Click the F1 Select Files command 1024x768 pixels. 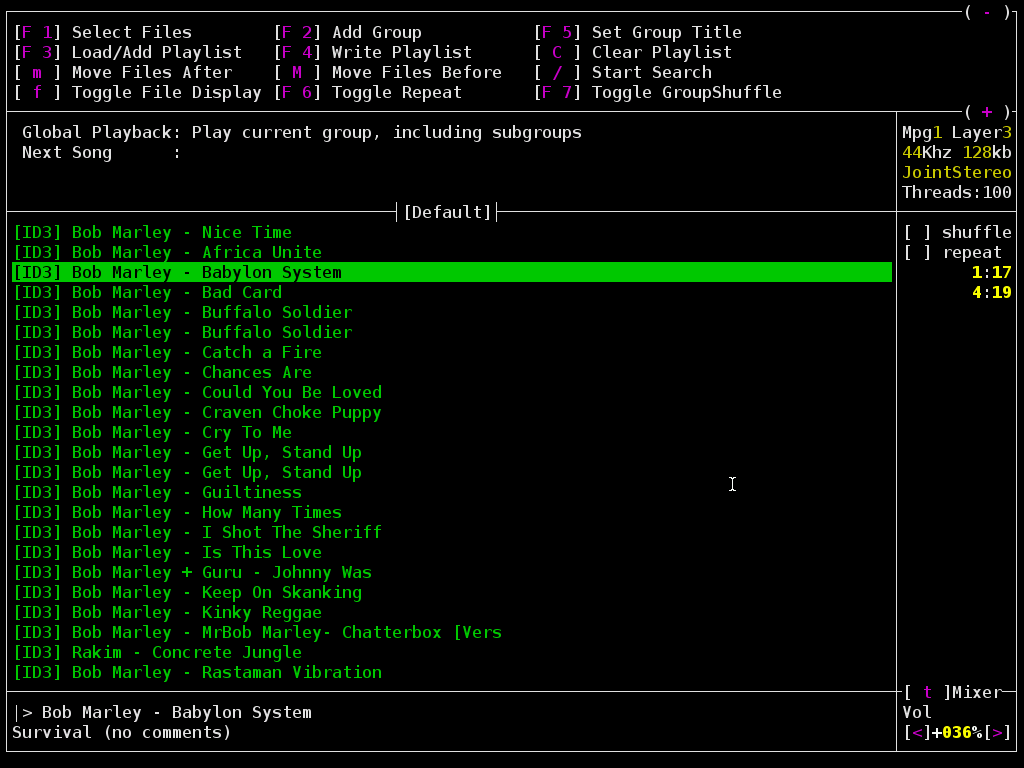coord(103,32)
